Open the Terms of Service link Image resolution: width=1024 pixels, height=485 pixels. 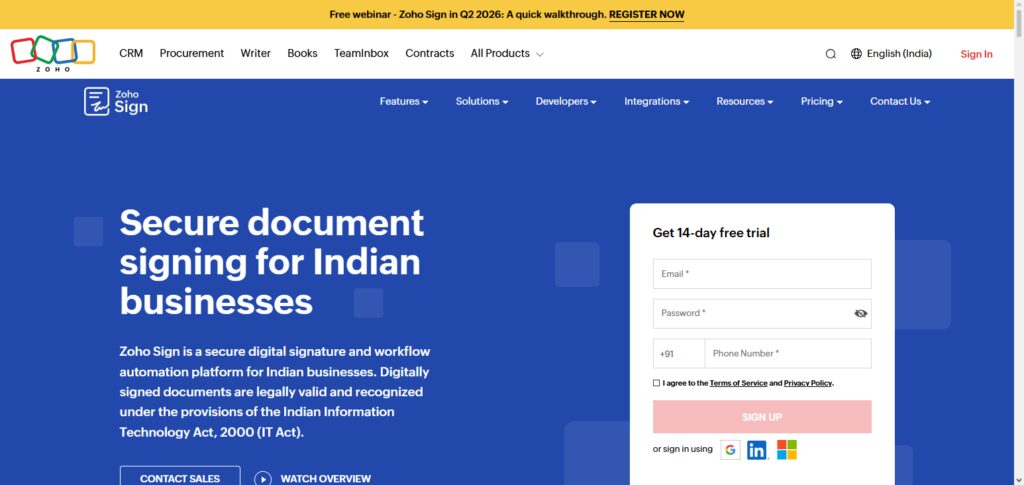(738, 383)
